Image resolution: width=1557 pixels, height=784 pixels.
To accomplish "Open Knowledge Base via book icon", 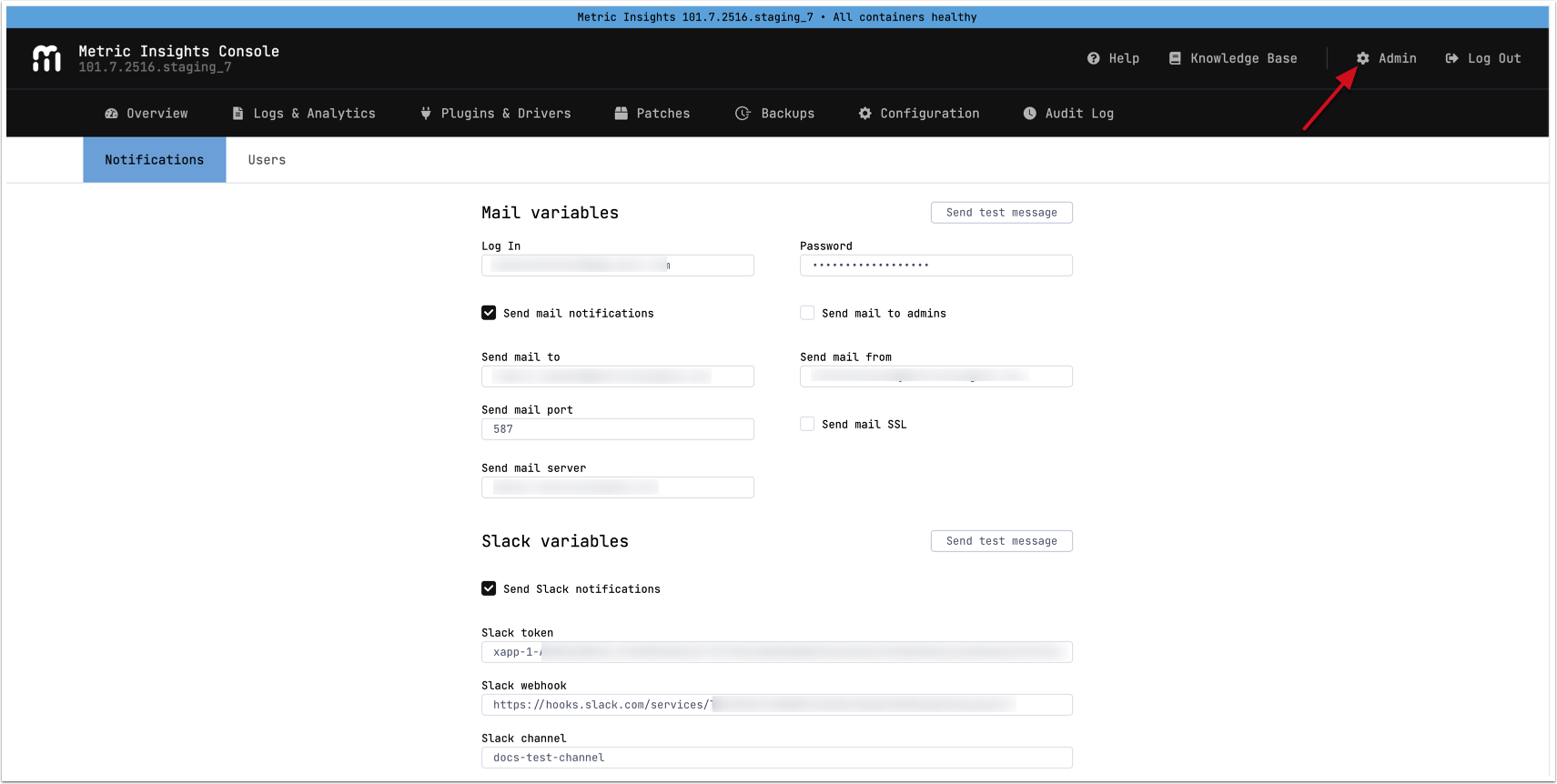I will (x=1175, y=58).
